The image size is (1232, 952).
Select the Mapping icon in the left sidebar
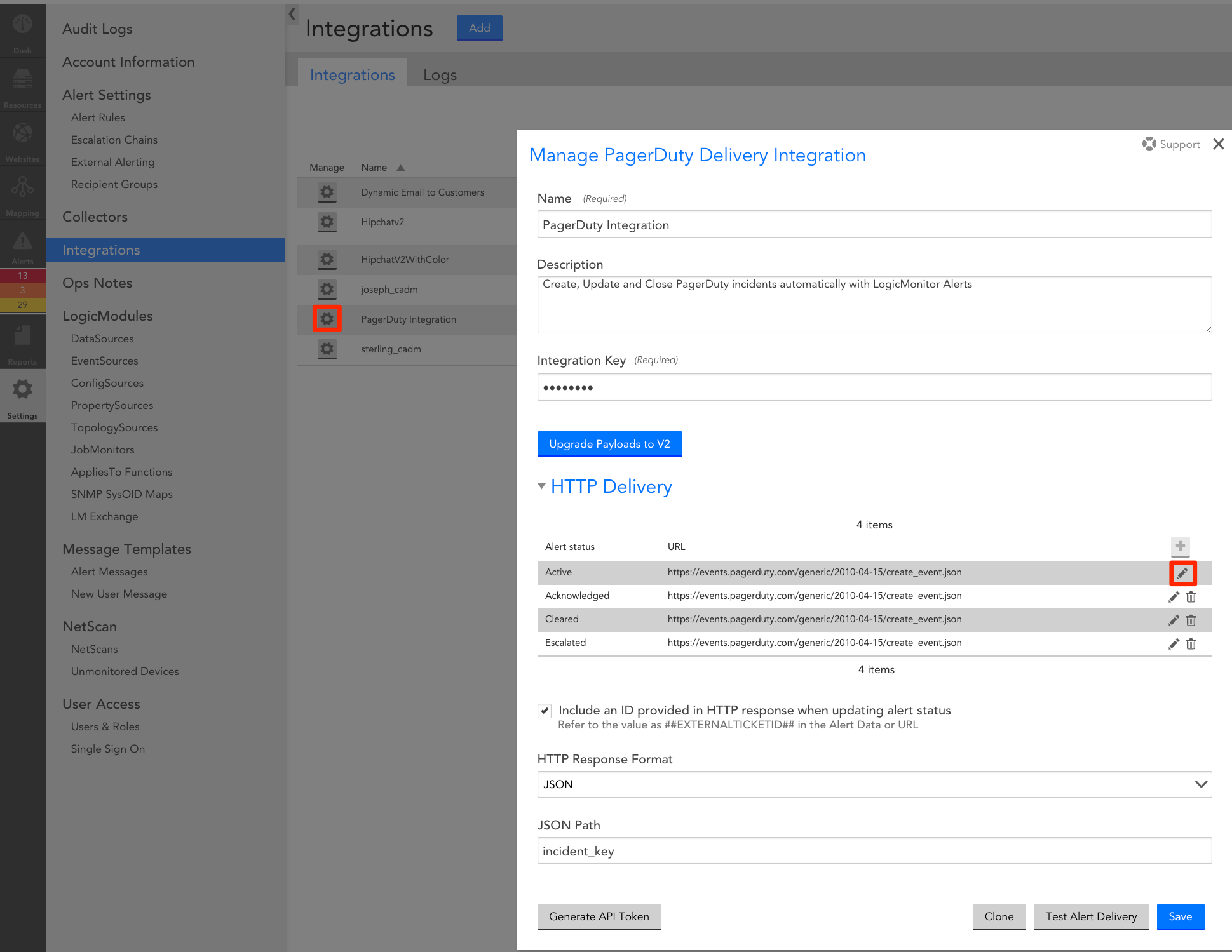pos(23,192)
